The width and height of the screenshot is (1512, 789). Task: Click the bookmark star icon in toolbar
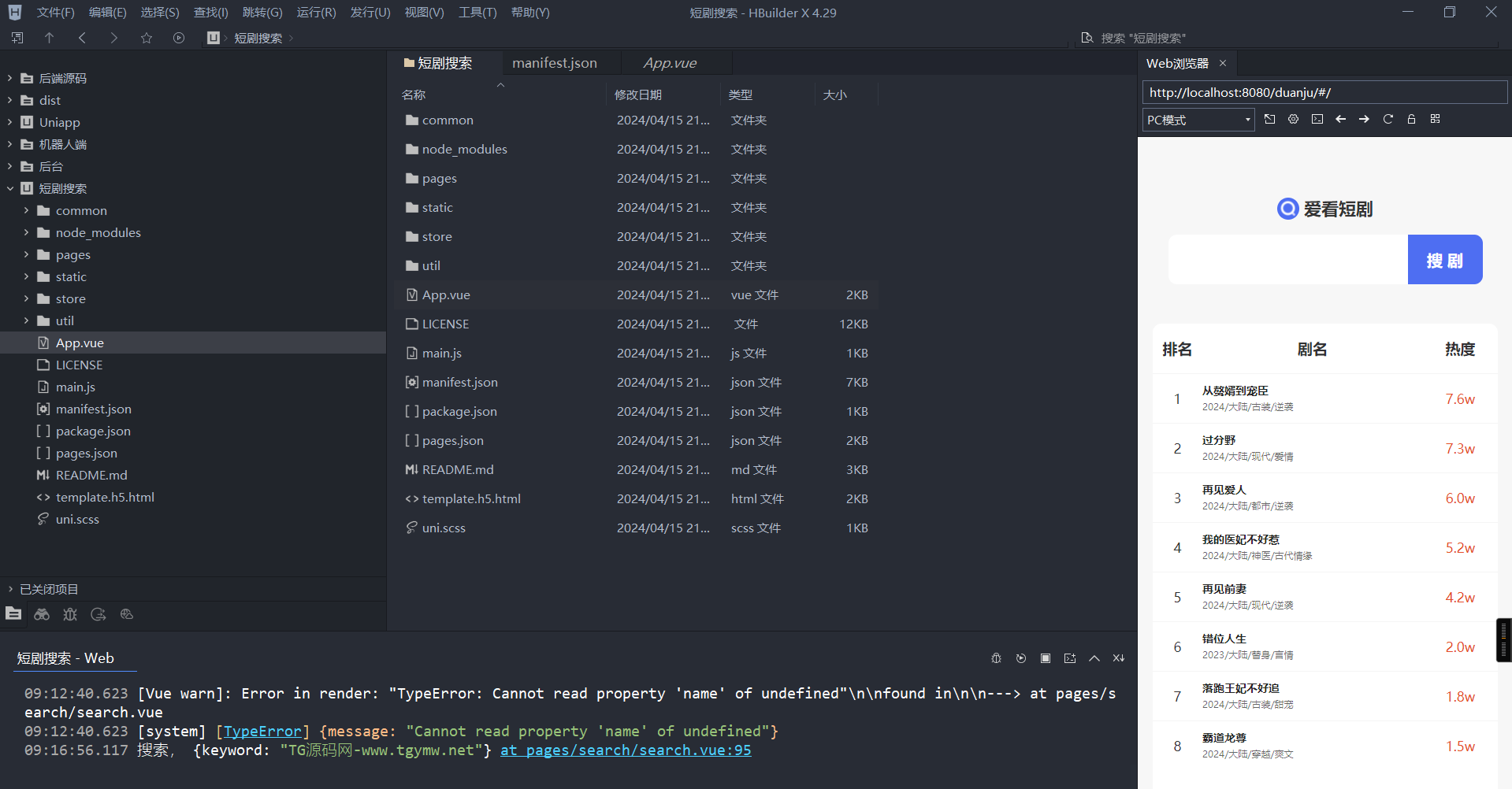147,38
